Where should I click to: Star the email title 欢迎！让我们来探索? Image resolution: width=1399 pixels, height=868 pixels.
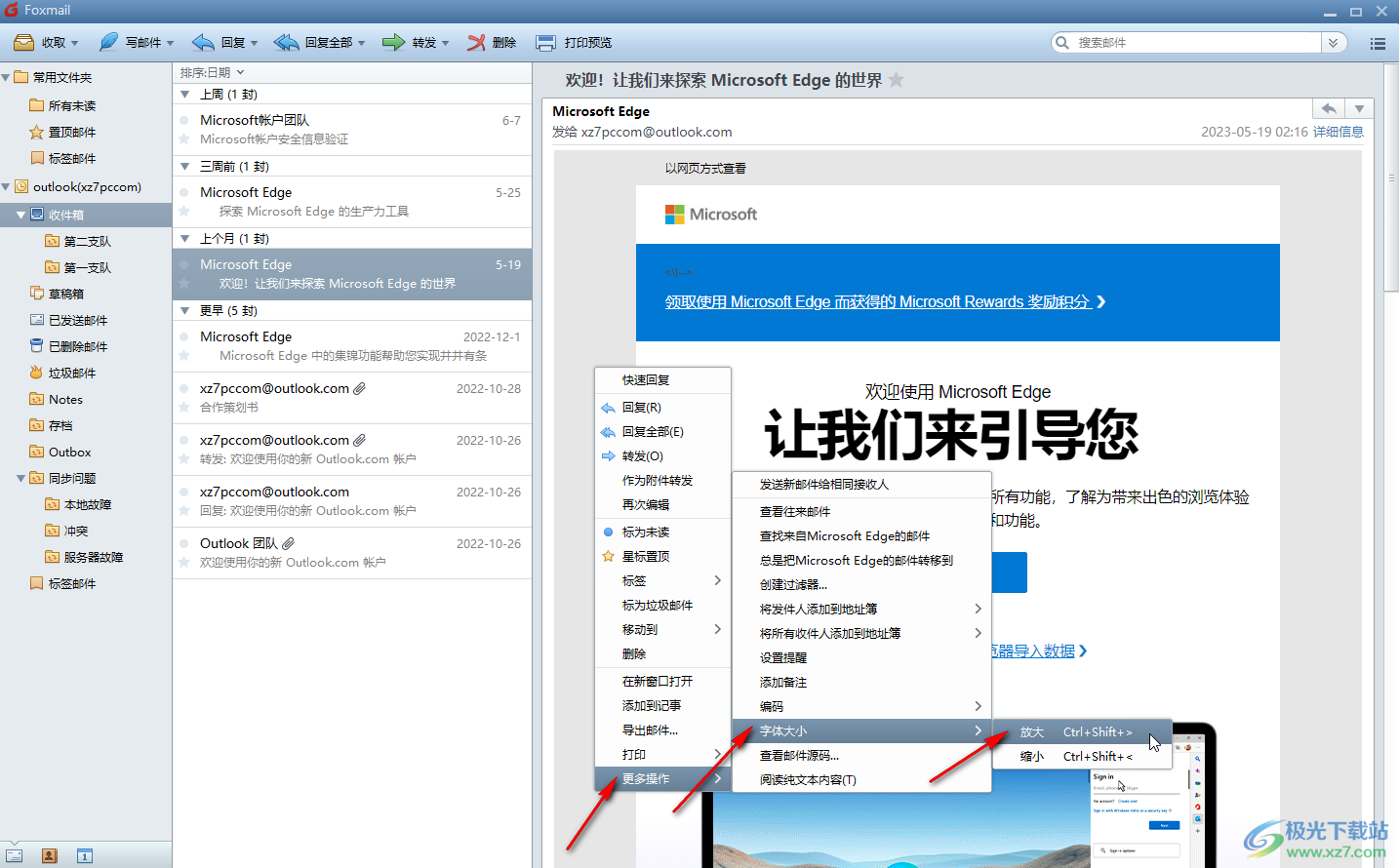point(896,80)
